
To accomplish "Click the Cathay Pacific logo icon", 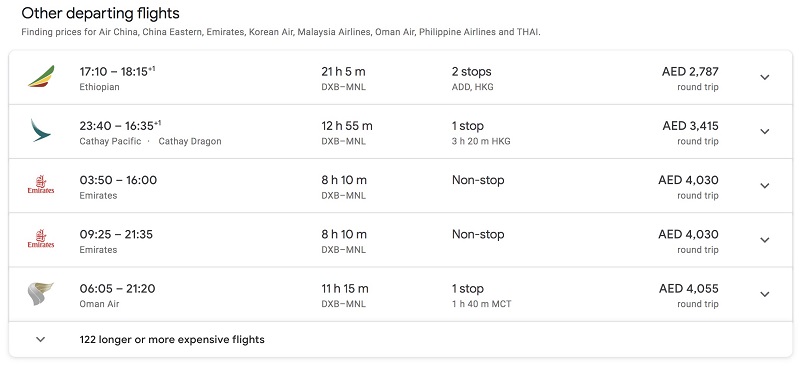I will [x=41, y=131].
